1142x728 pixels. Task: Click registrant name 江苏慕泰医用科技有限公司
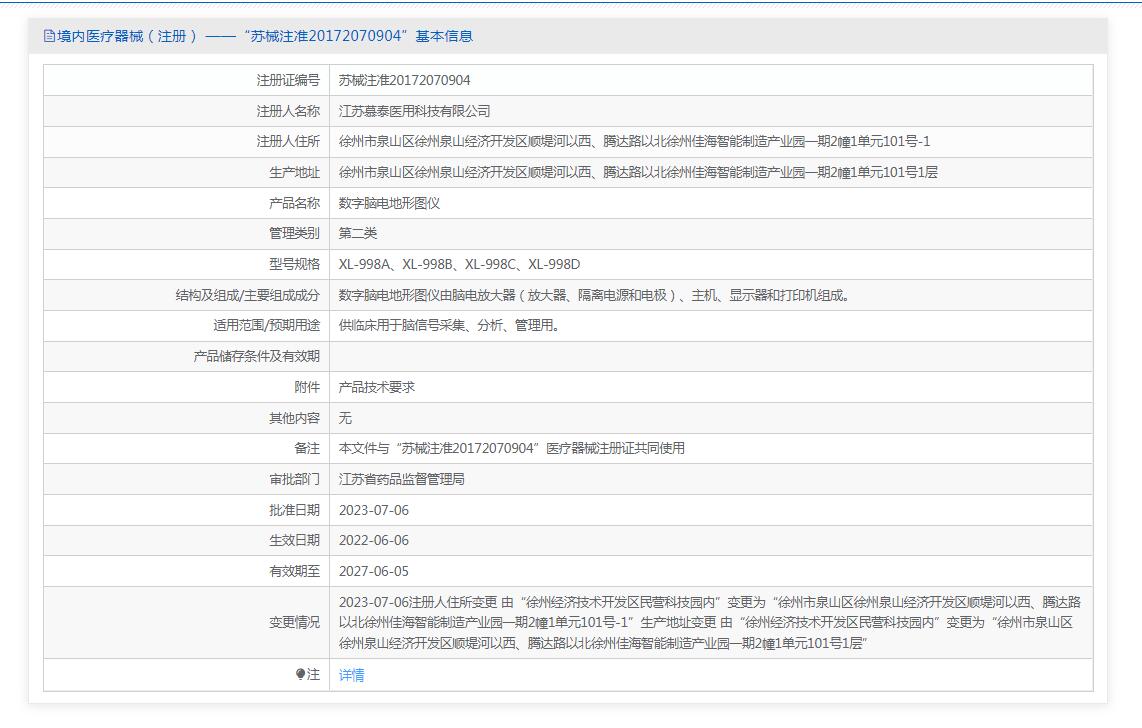coord(414,111)
